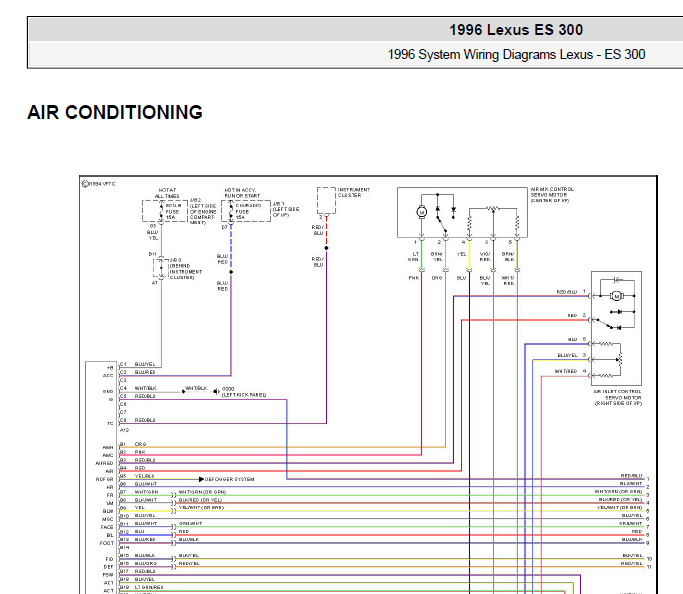
Task: Click the "1996 Lexus ES 300" title
Action: tap(516, 30)
